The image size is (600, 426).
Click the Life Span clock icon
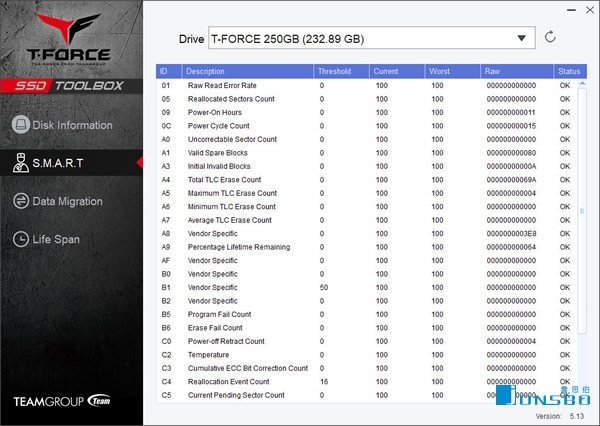coord(21,239)
